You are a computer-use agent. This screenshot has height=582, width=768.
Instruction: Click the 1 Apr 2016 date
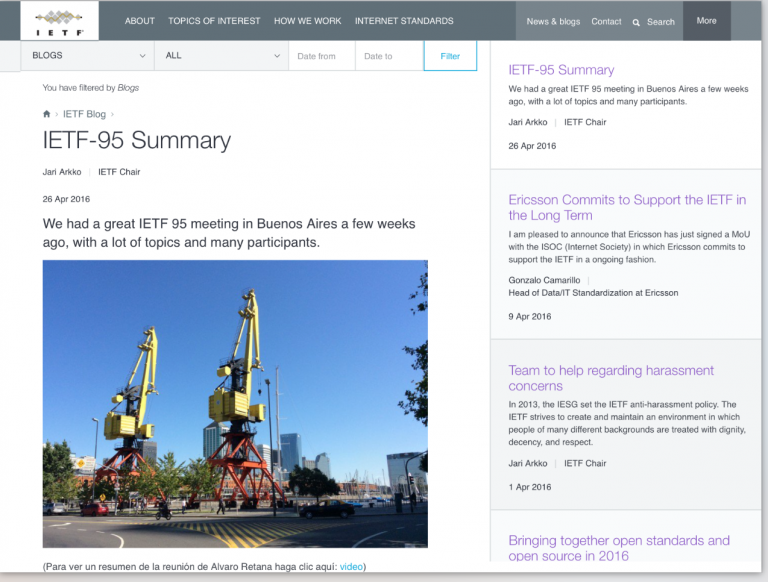coord(529,487)
